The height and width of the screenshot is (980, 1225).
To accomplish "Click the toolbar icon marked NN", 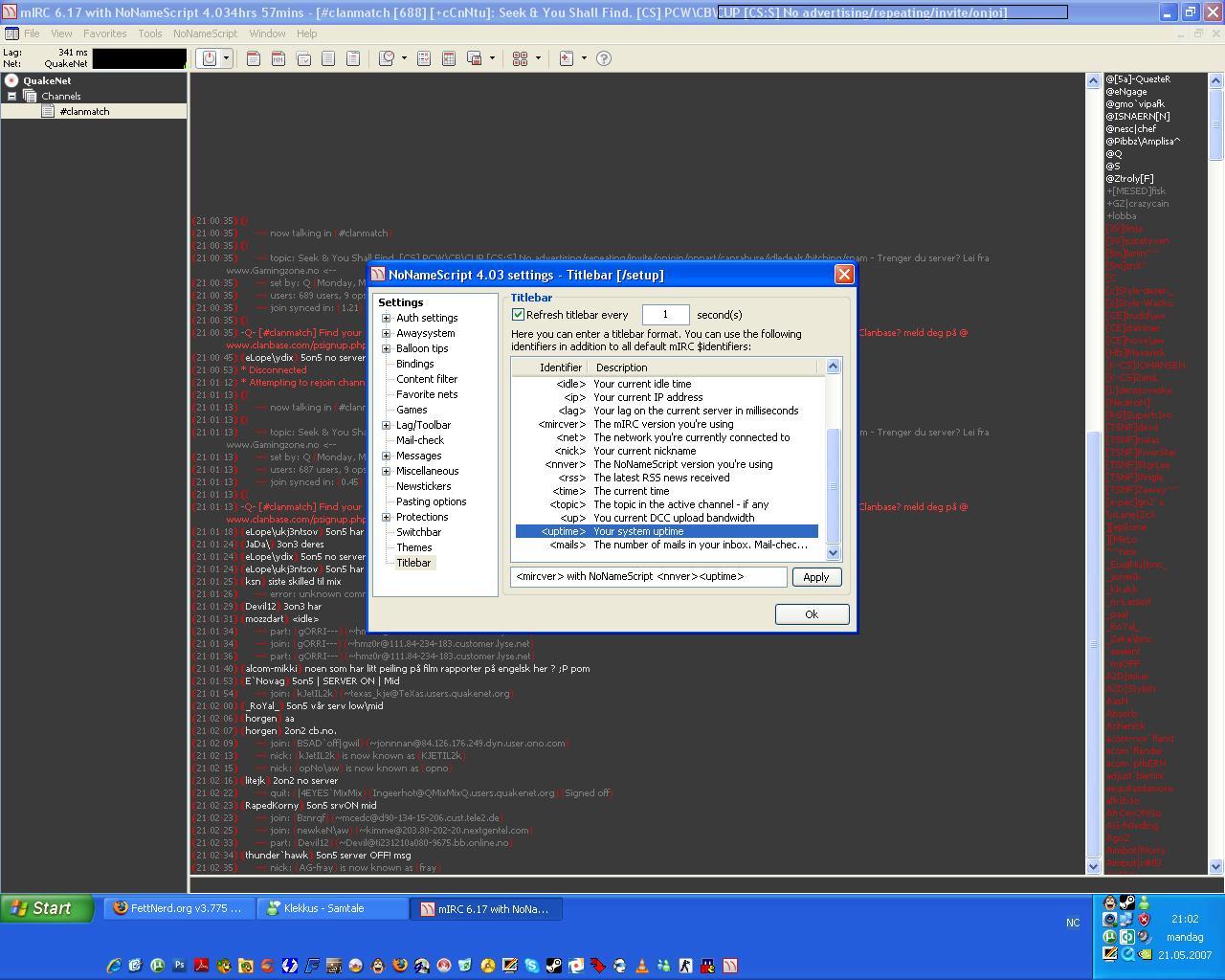I will 278,58.
